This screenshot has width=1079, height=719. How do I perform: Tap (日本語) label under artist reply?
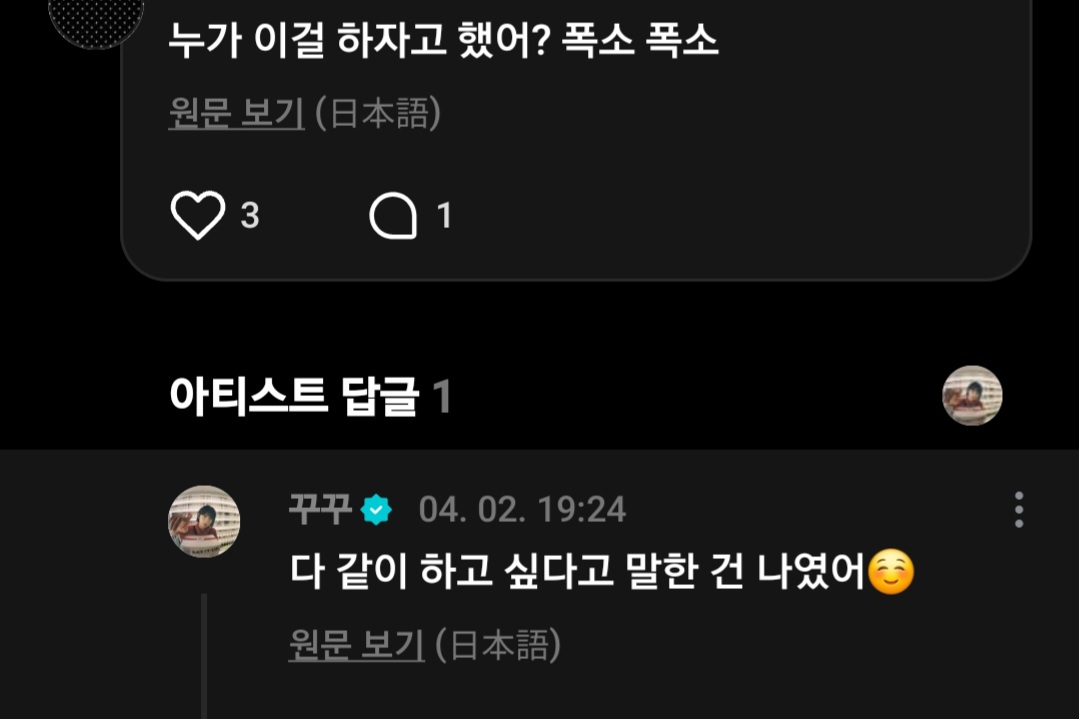(x=498, y=645)
